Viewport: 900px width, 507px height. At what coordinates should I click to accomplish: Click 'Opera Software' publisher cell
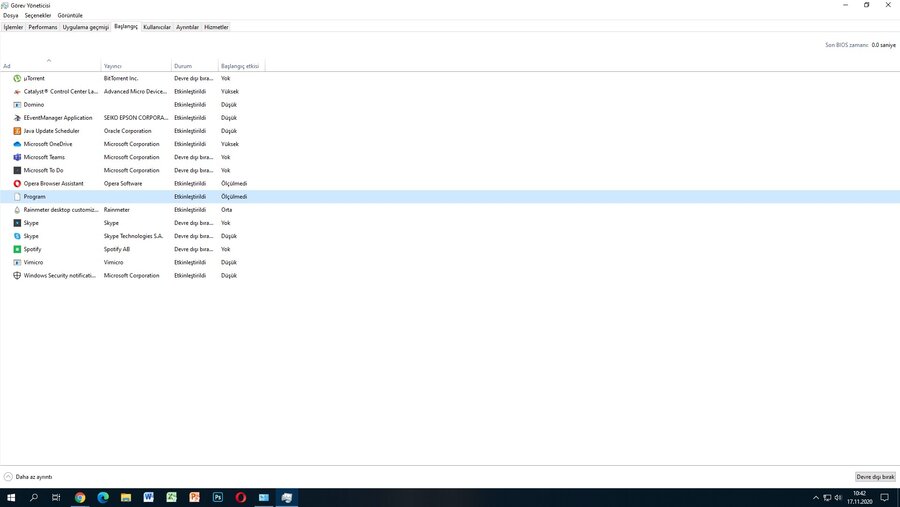[123, 184]
